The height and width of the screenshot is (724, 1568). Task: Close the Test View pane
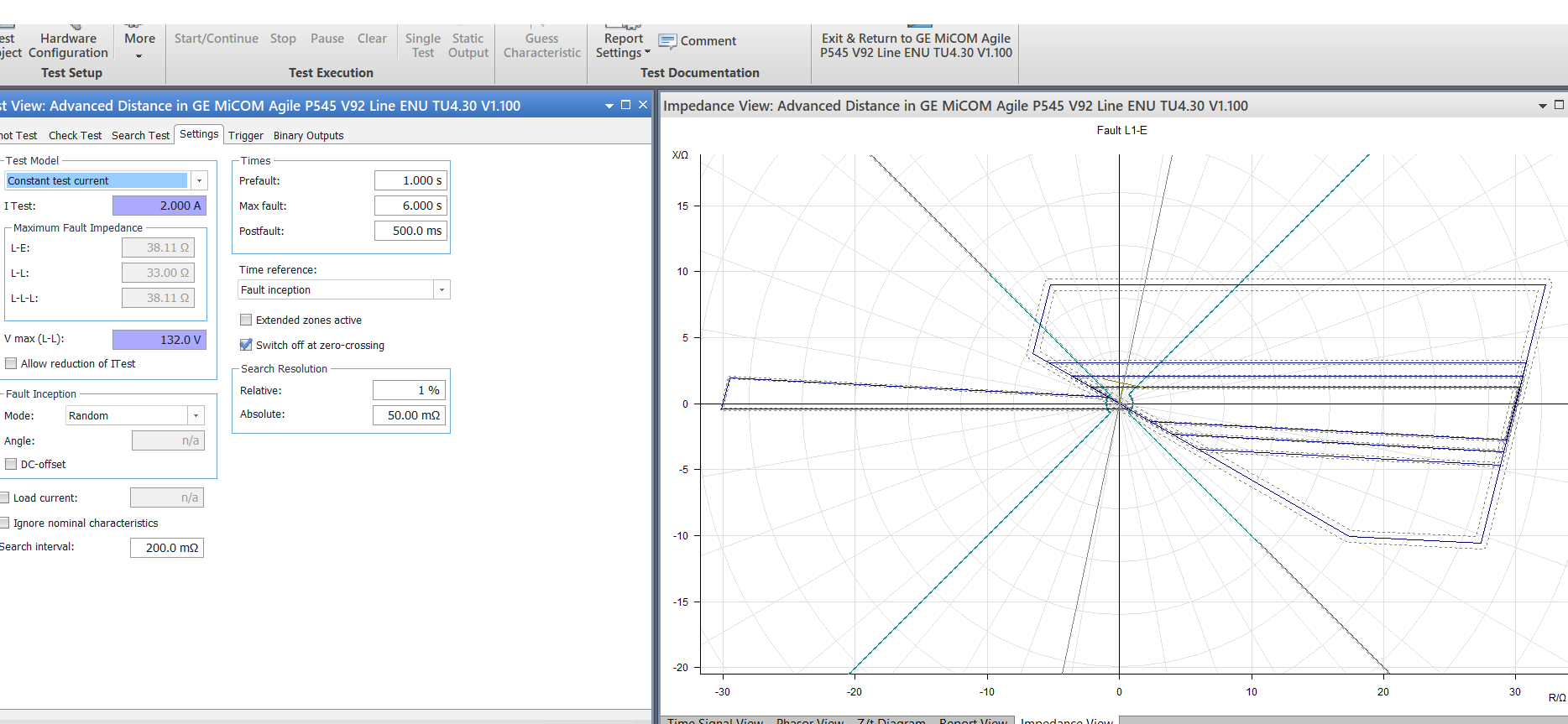[x=643, y=105]
